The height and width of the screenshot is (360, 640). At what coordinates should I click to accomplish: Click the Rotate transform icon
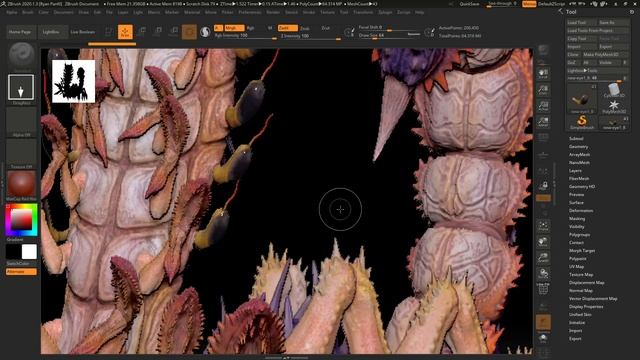pyautogui.click(x=173, y=32)
